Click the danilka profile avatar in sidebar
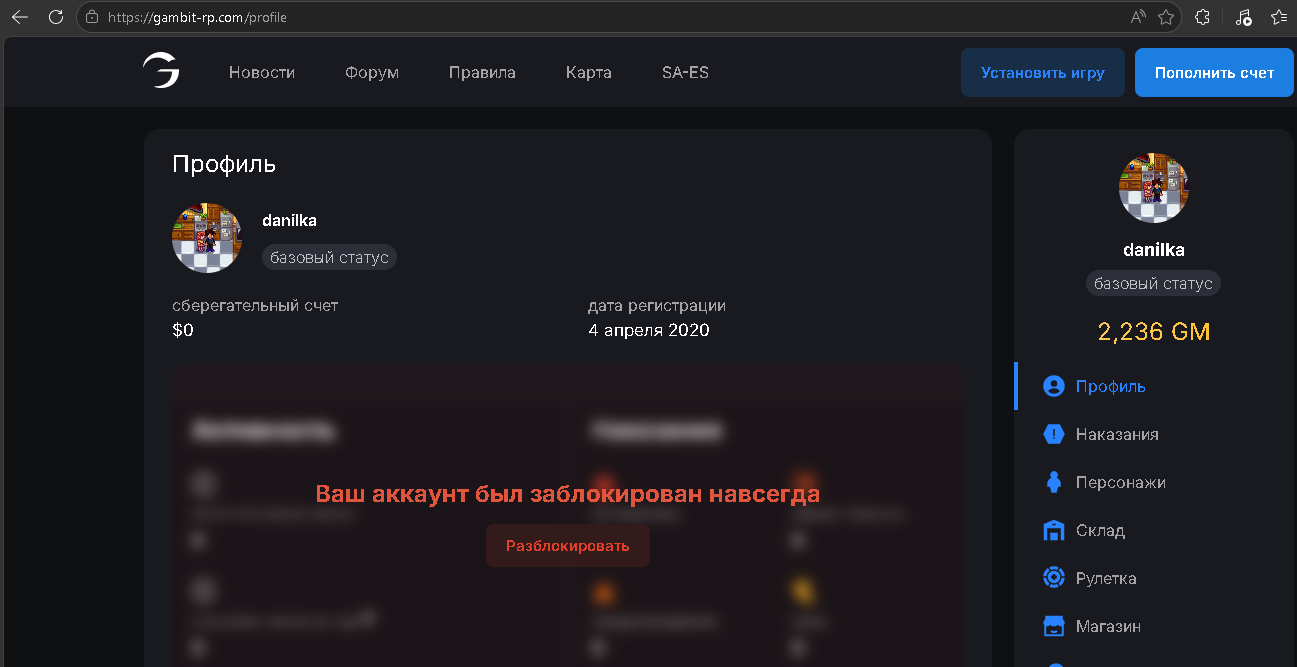Screen dimensions: 1297x667 tap(1153, 188)
